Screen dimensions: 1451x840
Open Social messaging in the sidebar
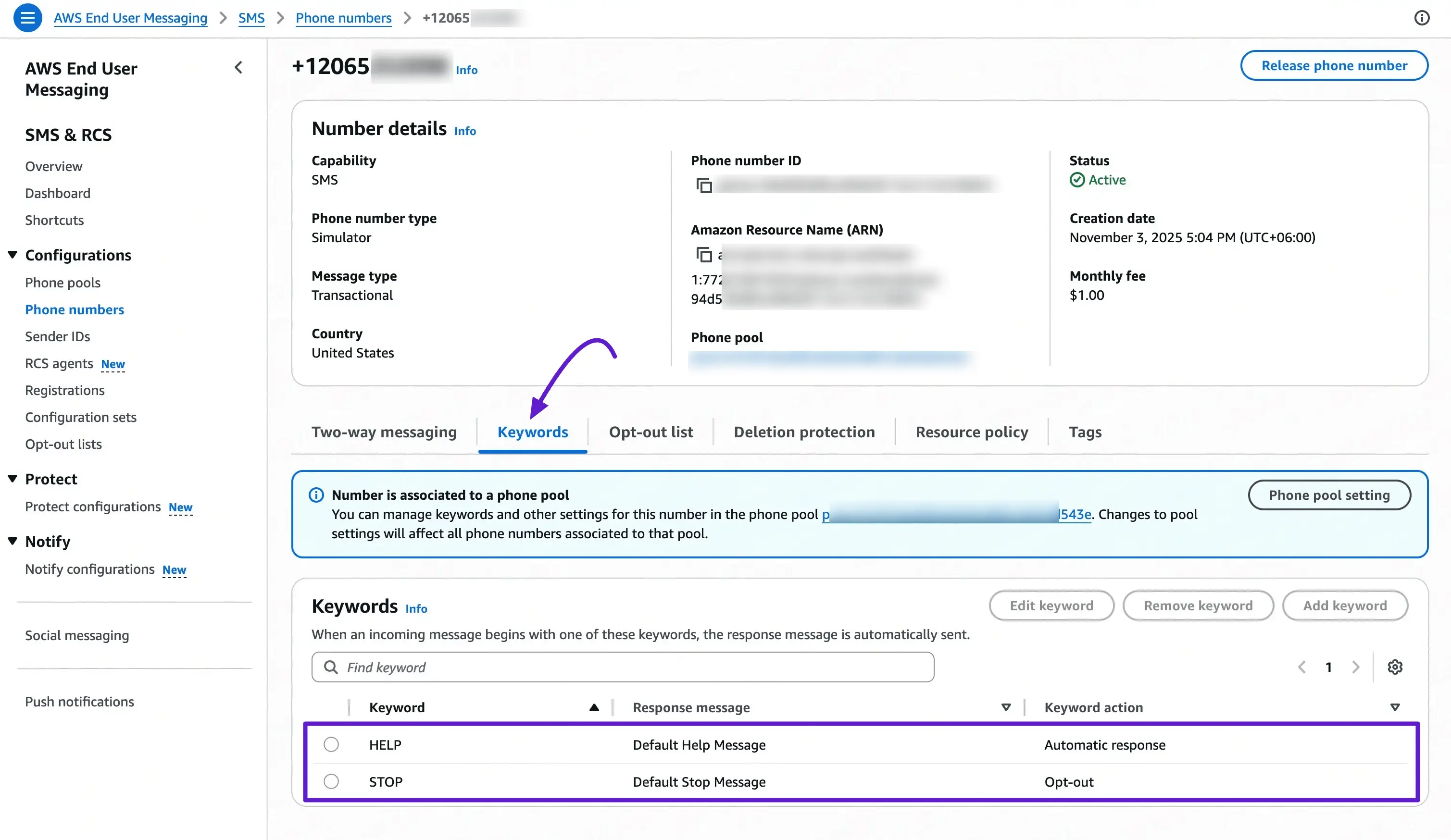coord(76,636)
